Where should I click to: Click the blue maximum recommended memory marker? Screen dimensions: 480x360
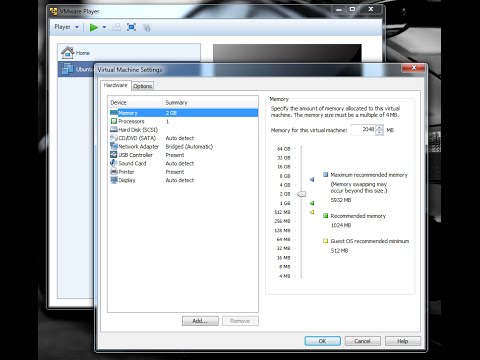(312, 179)
